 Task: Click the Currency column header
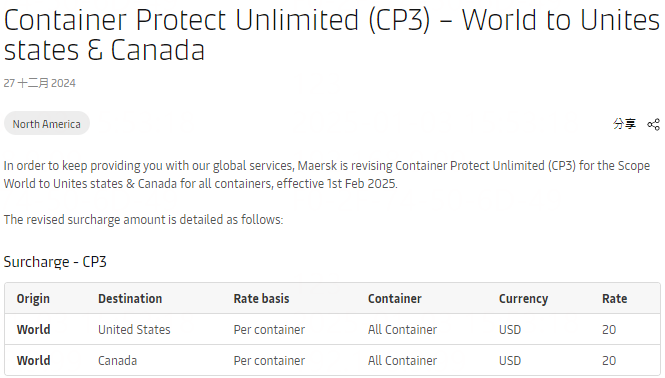523,299
